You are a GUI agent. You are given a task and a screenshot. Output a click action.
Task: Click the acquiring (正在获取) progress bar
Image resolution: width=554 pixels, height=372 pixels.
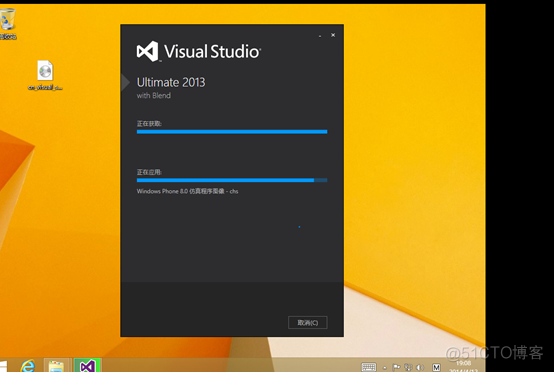[232, 132]
